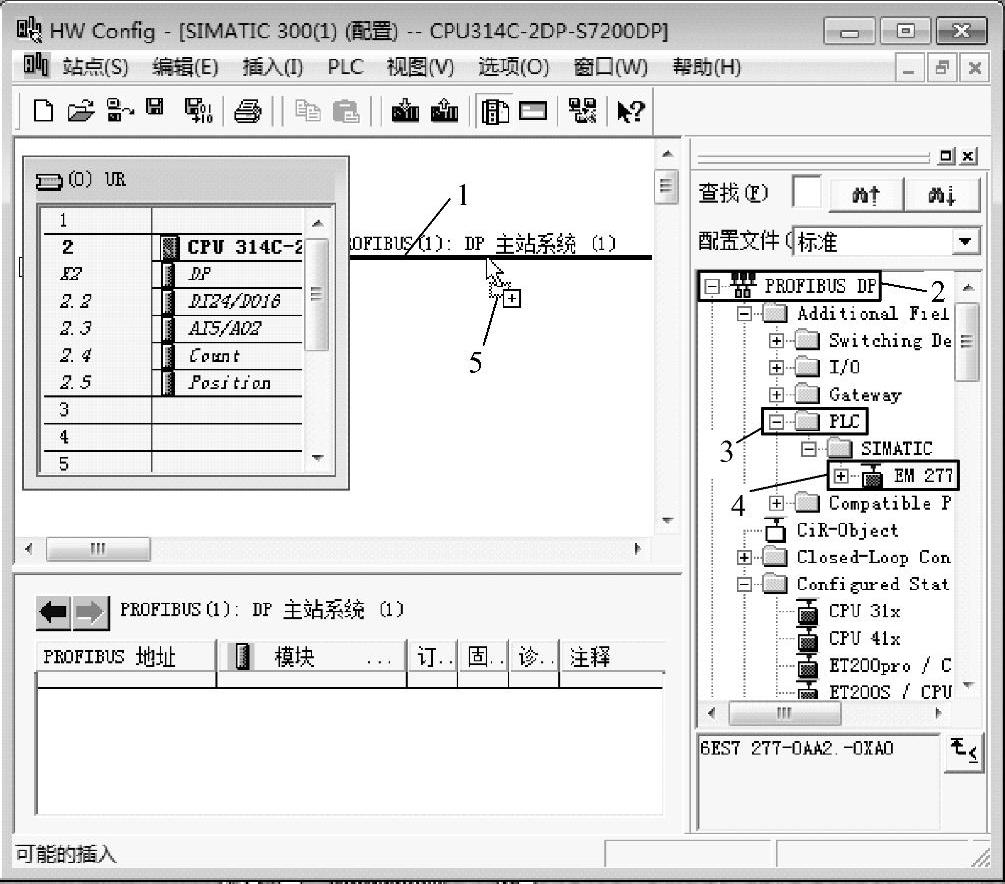
Task: Expand the I/O folder
Action: [776, 367]
